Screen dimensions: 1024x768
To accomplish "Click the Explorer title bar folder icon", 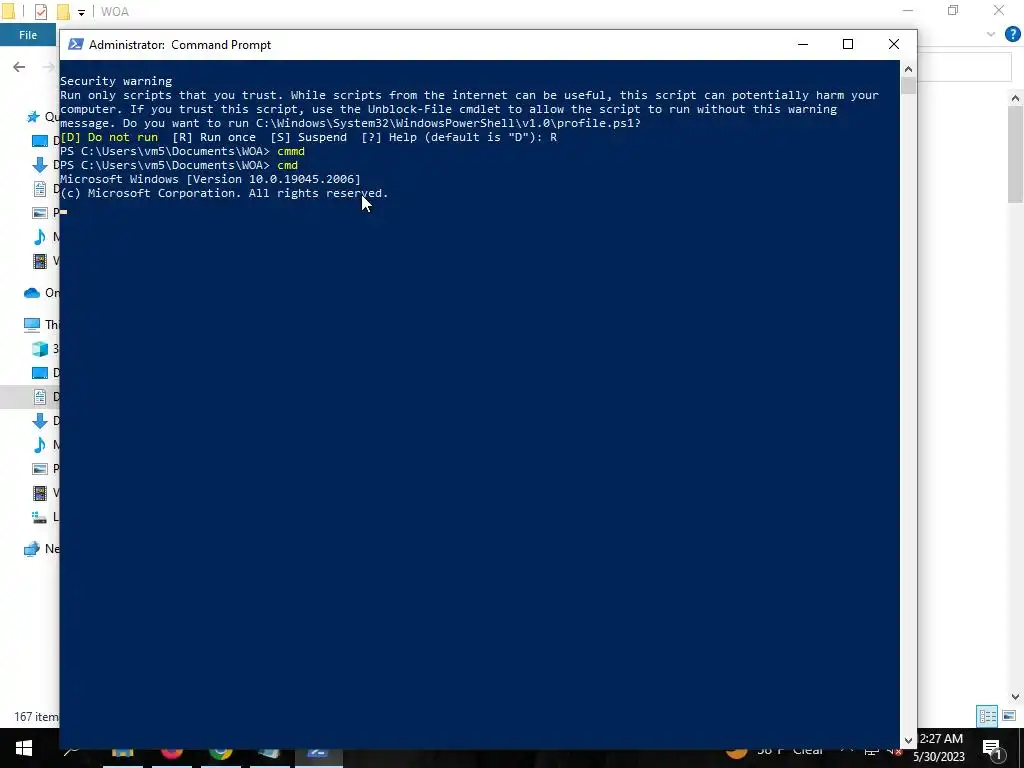I will [x=8, y=11].
